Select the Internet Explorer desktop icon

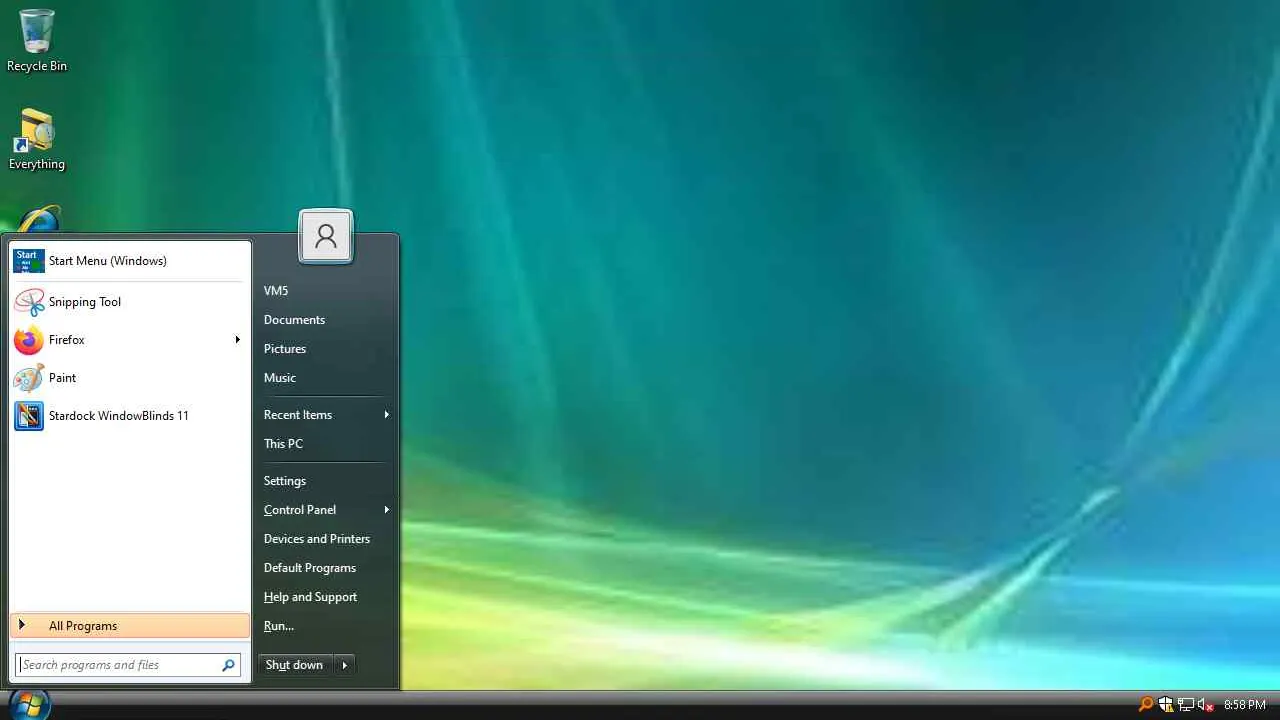pos(38,220)
